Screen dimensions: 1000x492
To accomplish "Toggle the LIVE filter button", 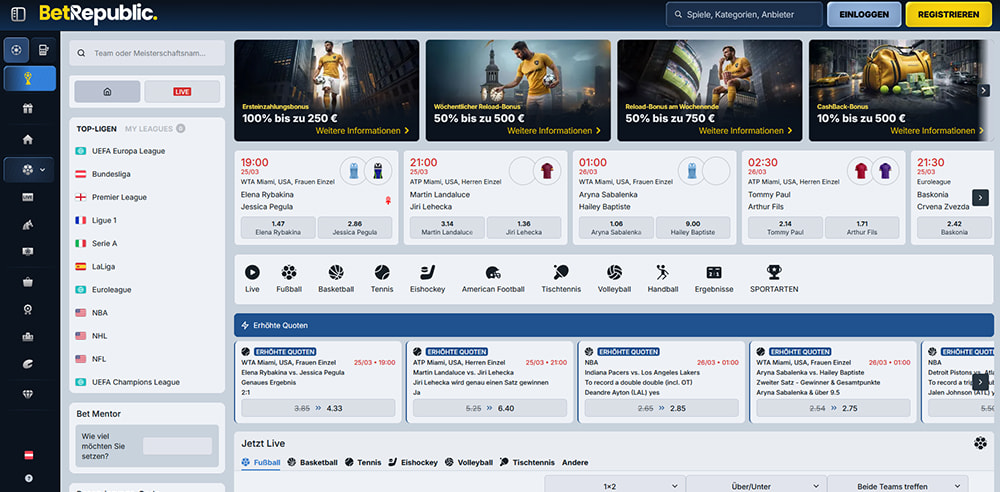I will [182, 92].
